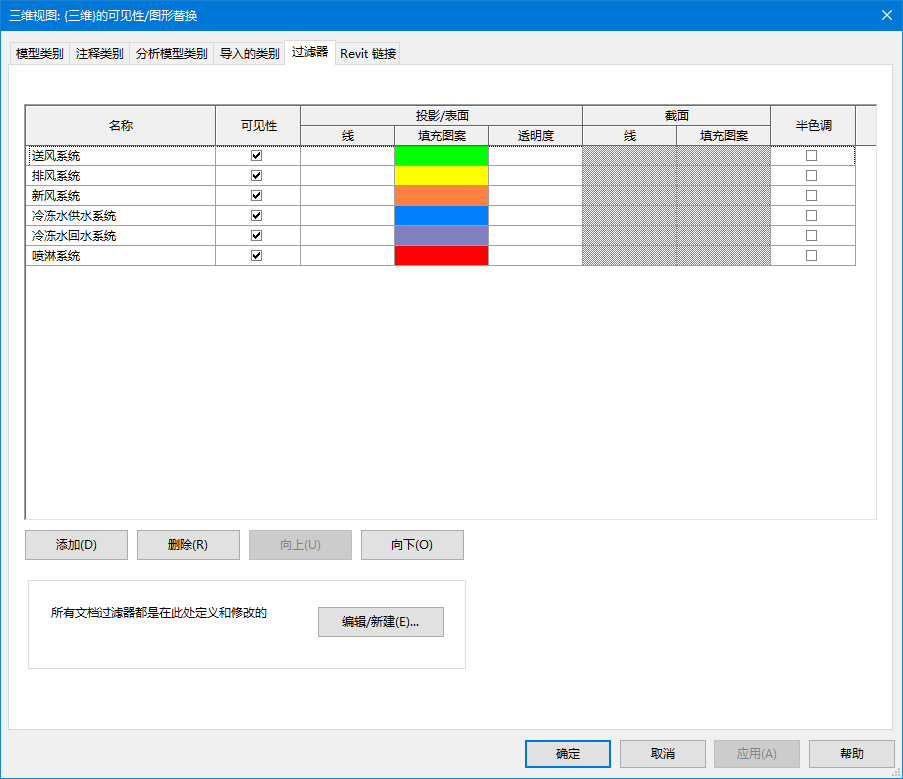Close the visibility/graphics dialog
Image resolution: width=903 pixels, height=779 pixels.
pyautogui.click(x=887, y=15)
